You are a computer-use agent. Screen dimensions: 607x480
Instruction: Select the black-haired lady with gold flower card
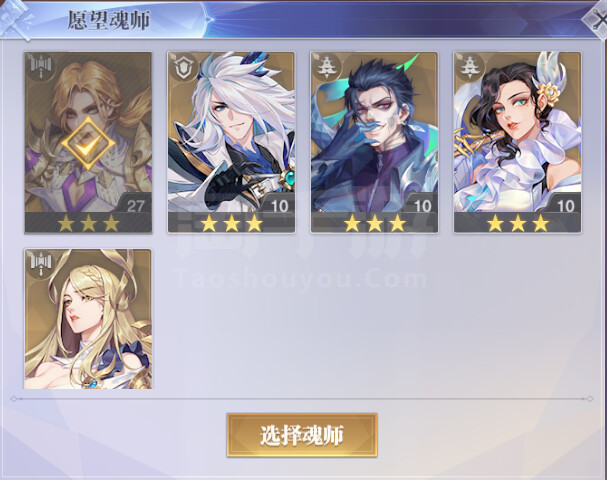click(x=518, y=142)
